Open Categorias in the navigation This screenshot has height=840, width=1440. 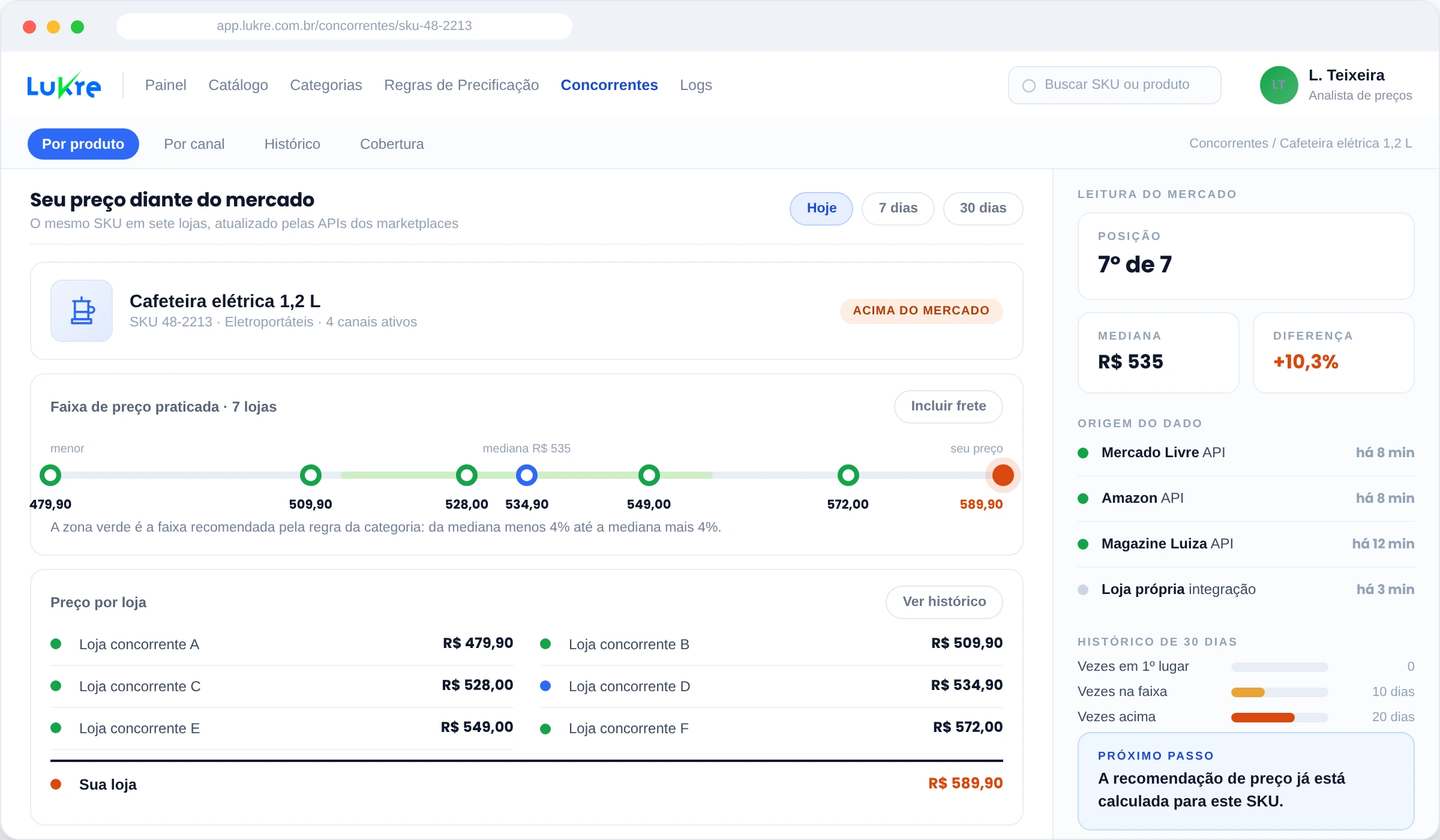pos(326,85)
